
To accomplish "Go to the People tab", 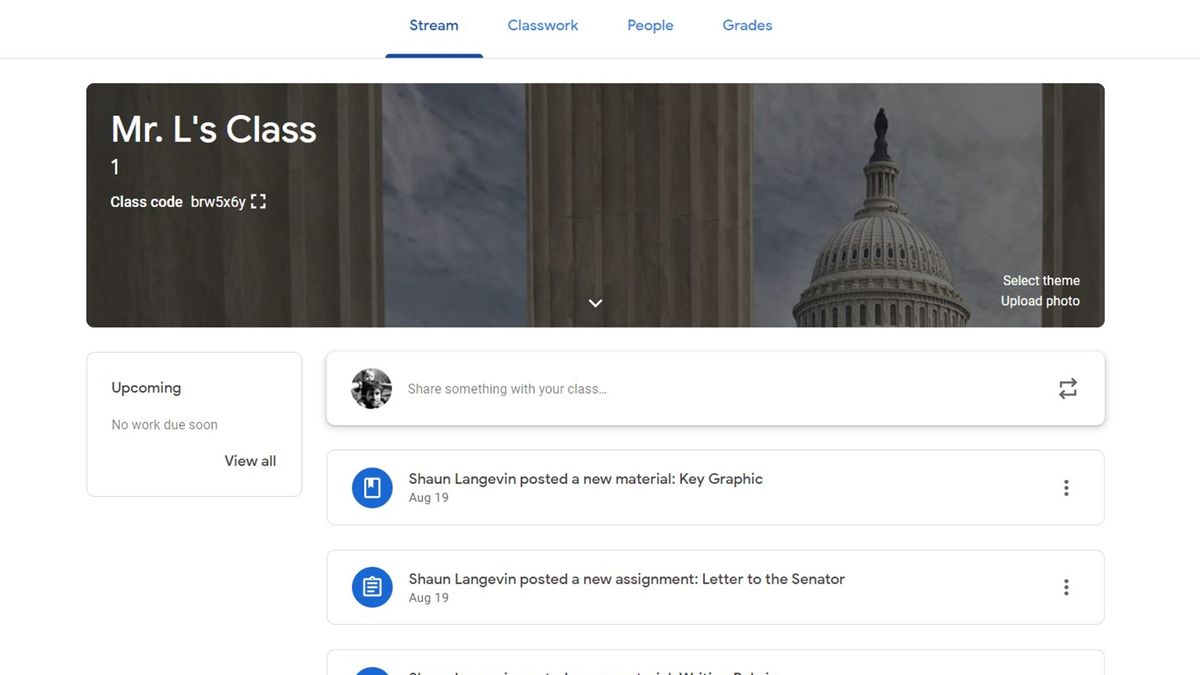I will click(650, 25).
